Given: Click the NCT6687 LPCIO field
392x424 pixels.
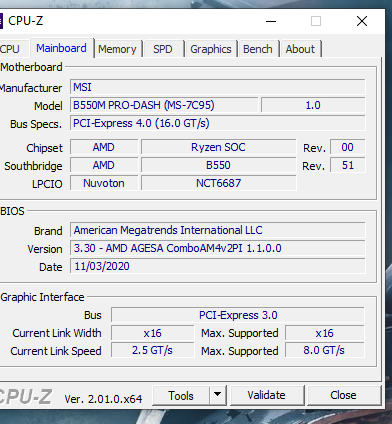Looking at the screenshot, I should point(218,183).
